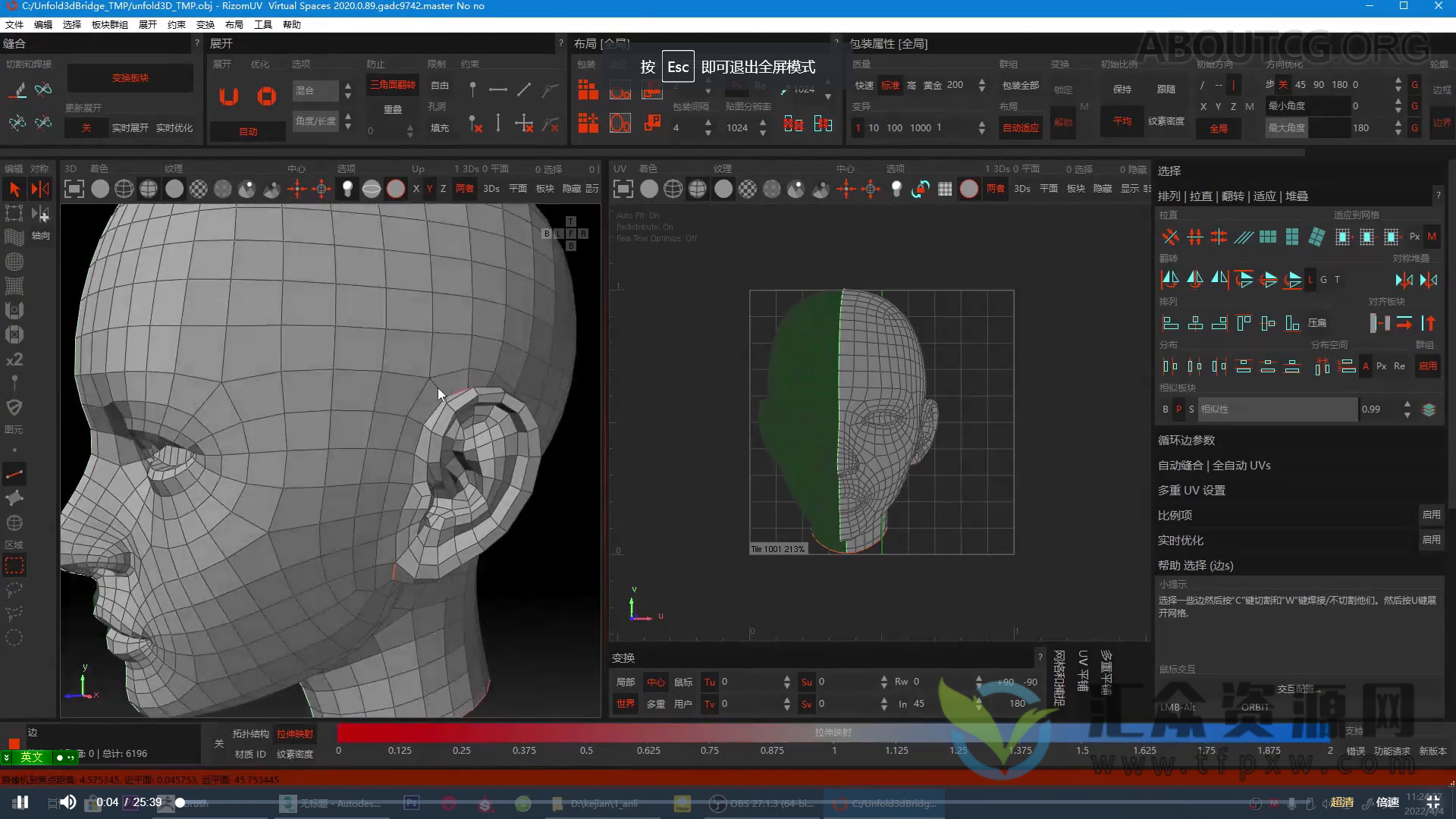
Task: Select 标准 quality option
Action: coord(890,85)
